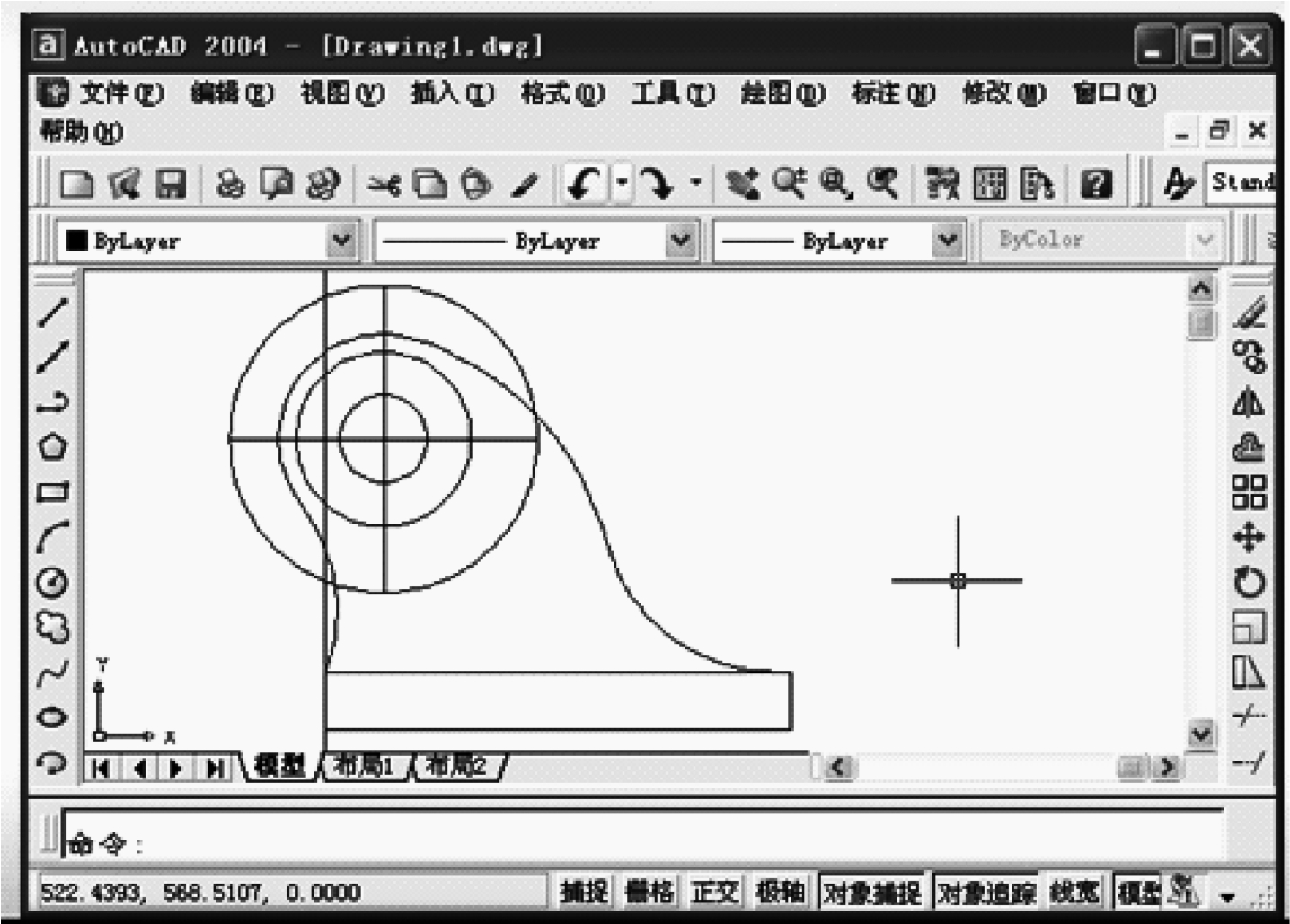Select the Ellipse Arc tool
The width and height of the screenshot is (1290, 924).
coord(53,762)
